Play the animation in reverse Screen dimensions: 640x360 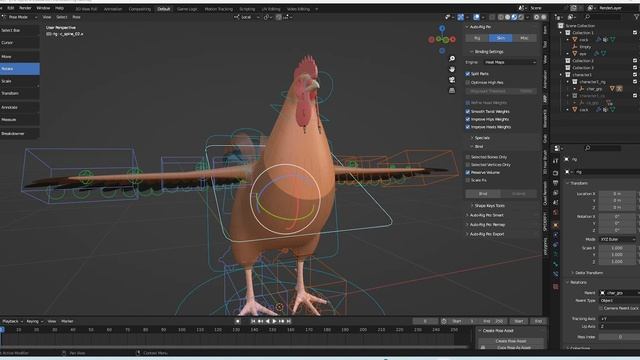click(x=267, y=321)
